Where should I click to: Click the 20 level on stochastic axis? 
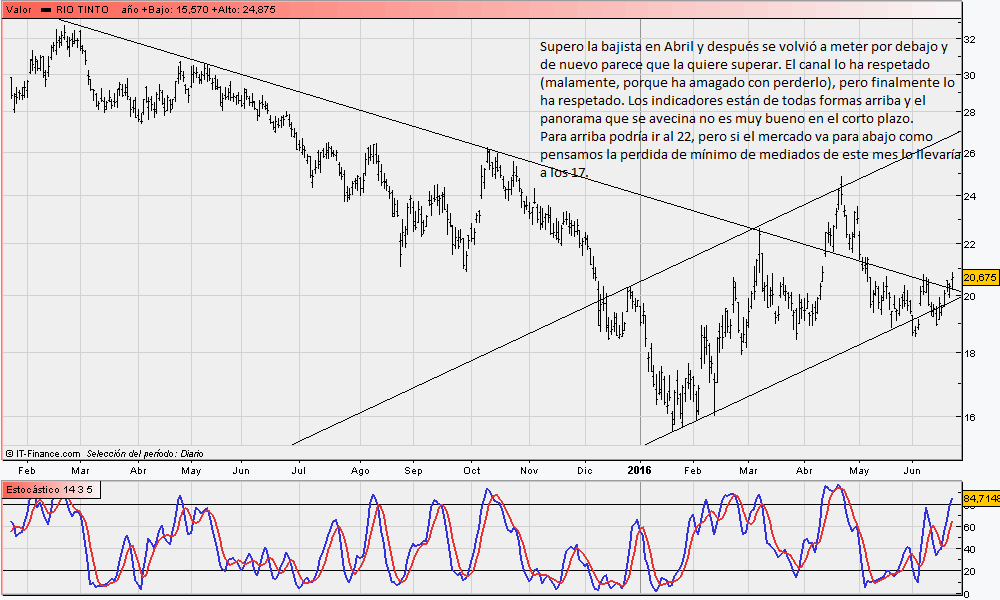pyautogui.click(x=969, y=571)
